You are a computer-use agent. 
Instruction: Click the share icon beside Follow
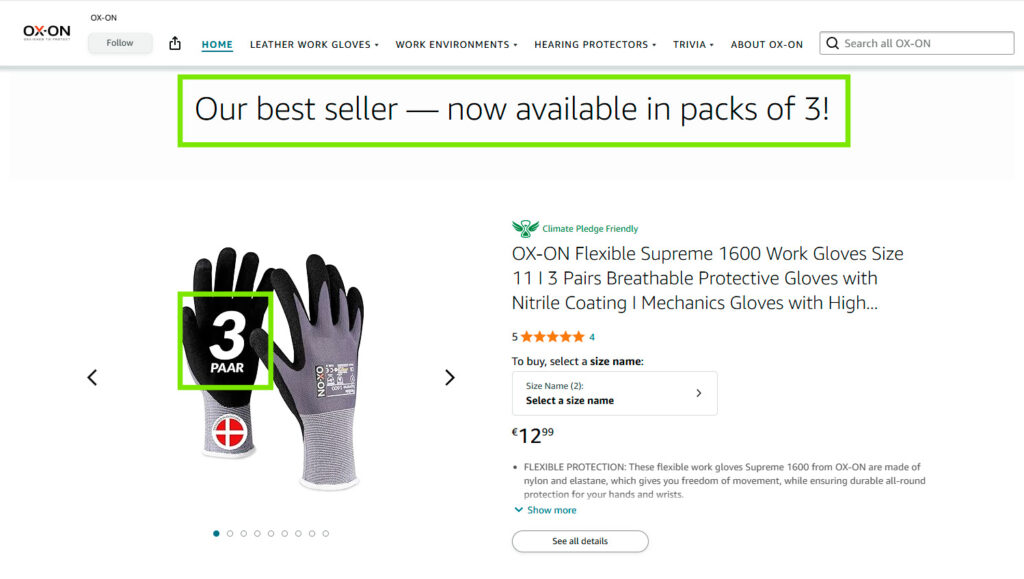click(x=175, y=43)
